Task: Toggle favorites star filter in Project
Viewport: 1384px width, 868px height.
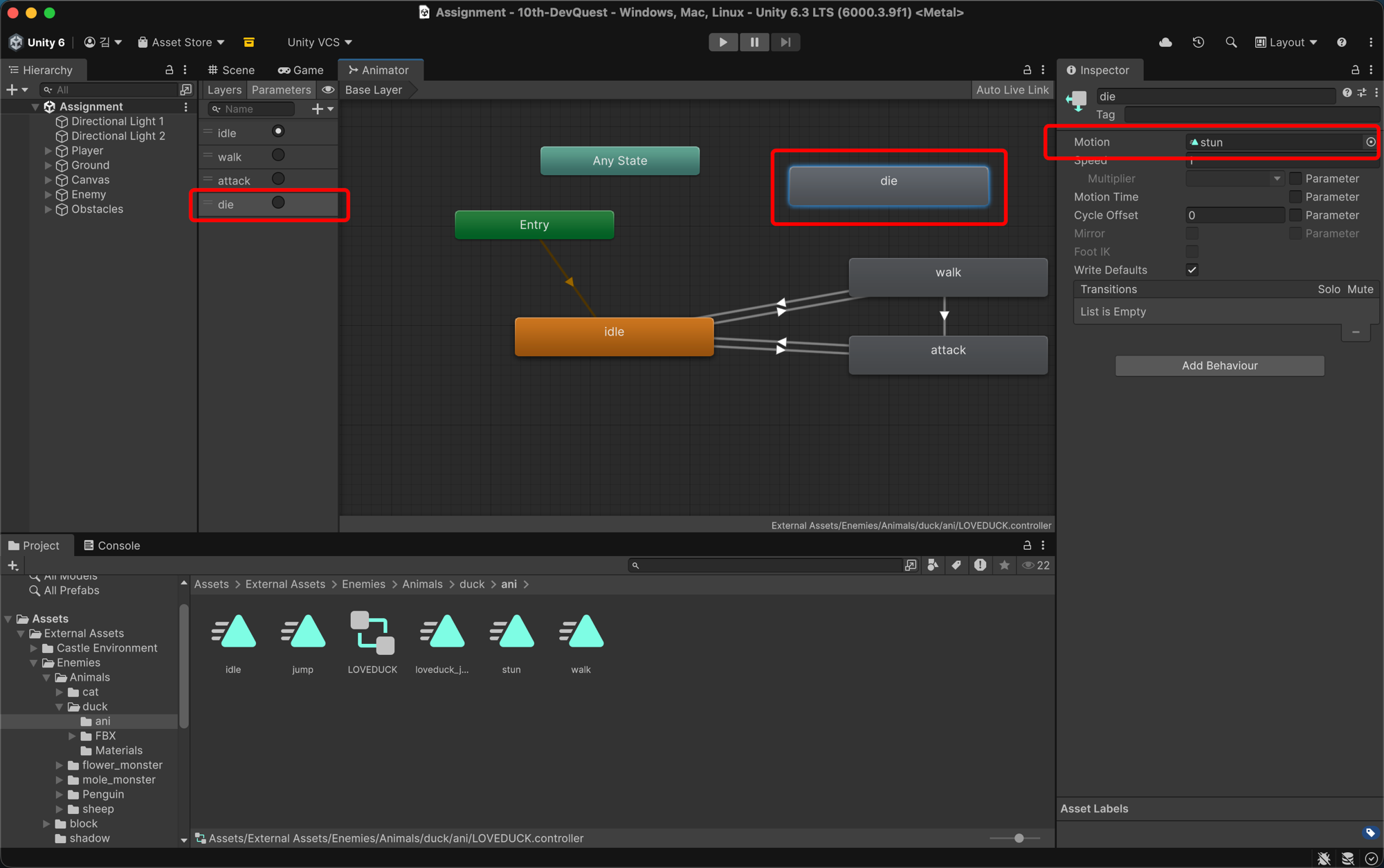Action: coord(1005,565)
